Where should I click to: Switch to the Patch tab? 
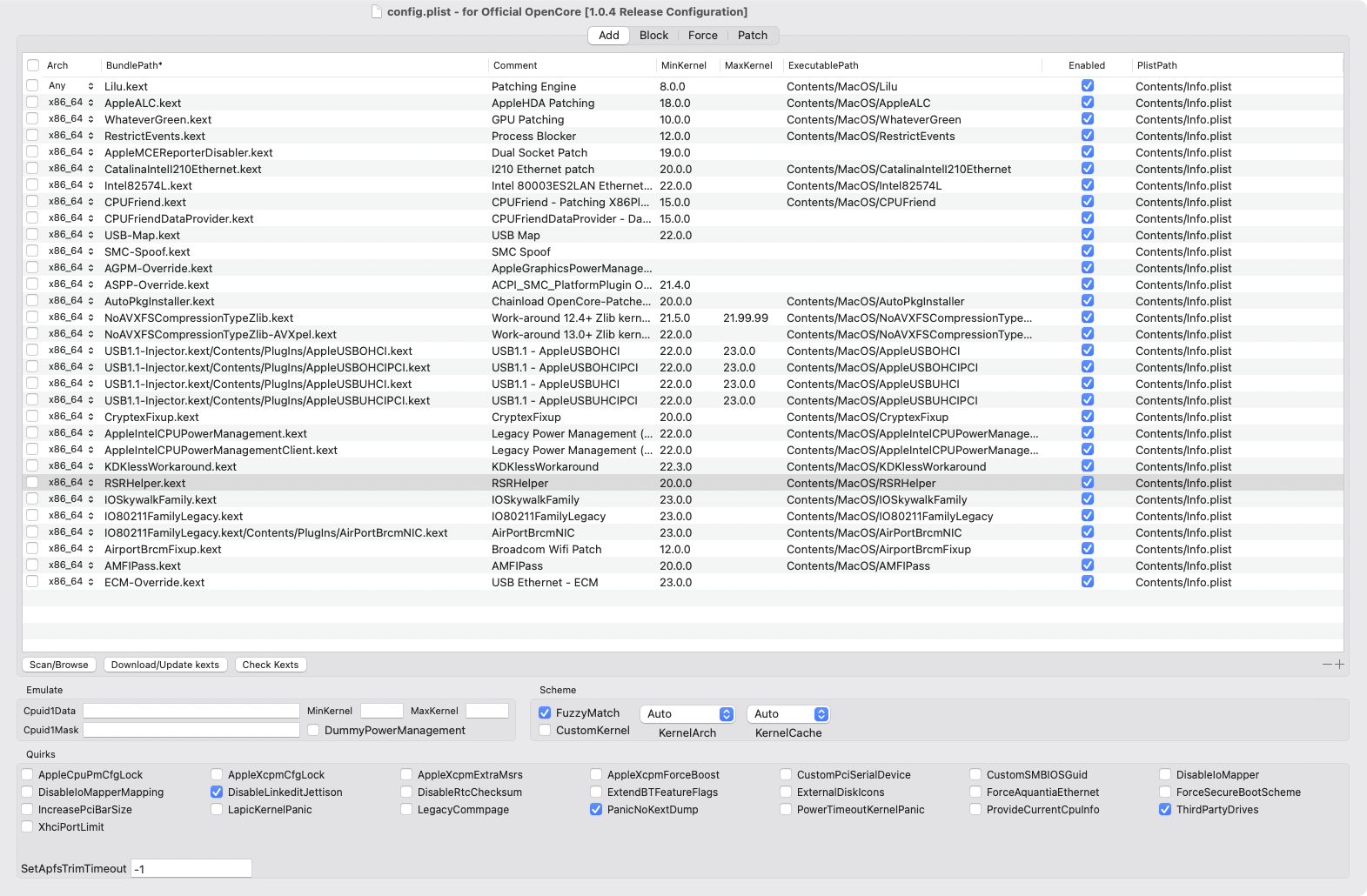coord(753,36)
